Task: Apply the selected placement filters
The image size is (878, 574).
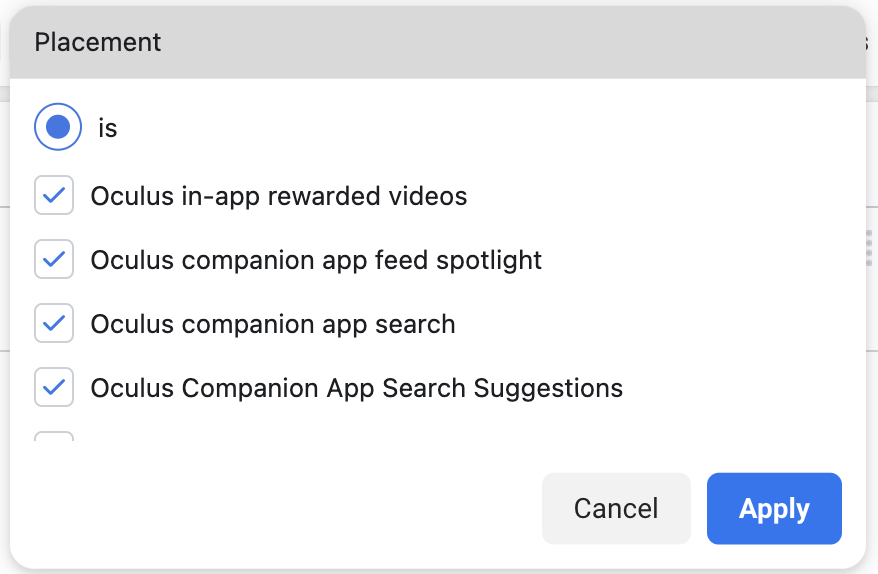Action: (x=774, y=508)
